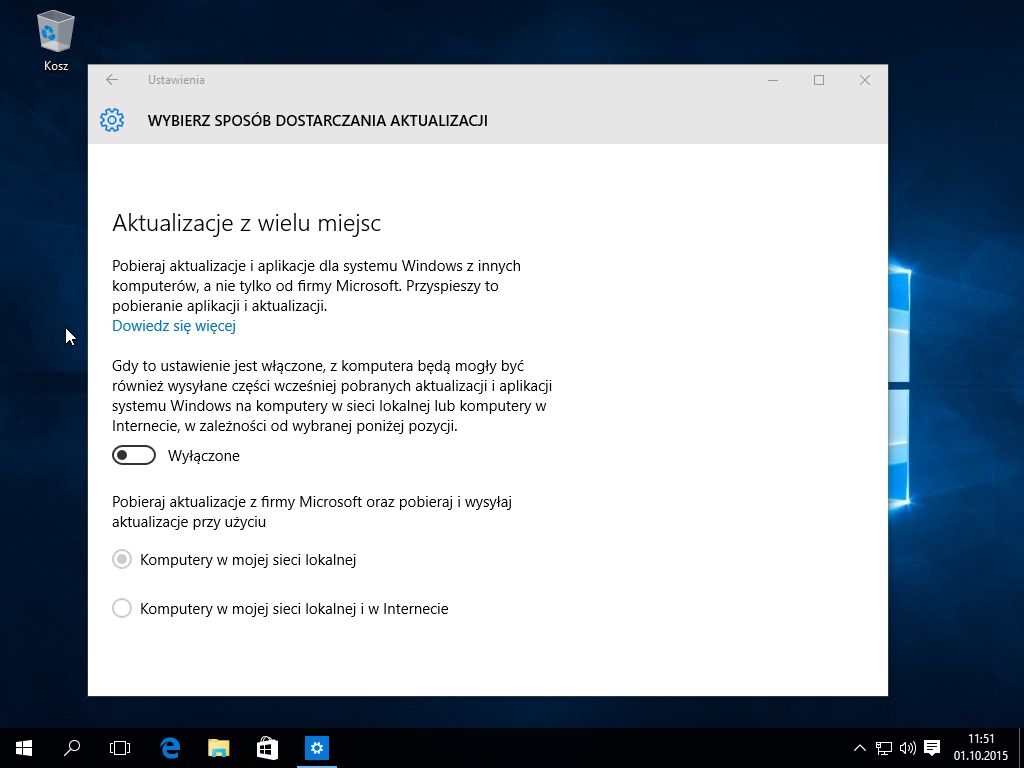
Task: Close the Ustawienia window
Action: click(865, 80)
